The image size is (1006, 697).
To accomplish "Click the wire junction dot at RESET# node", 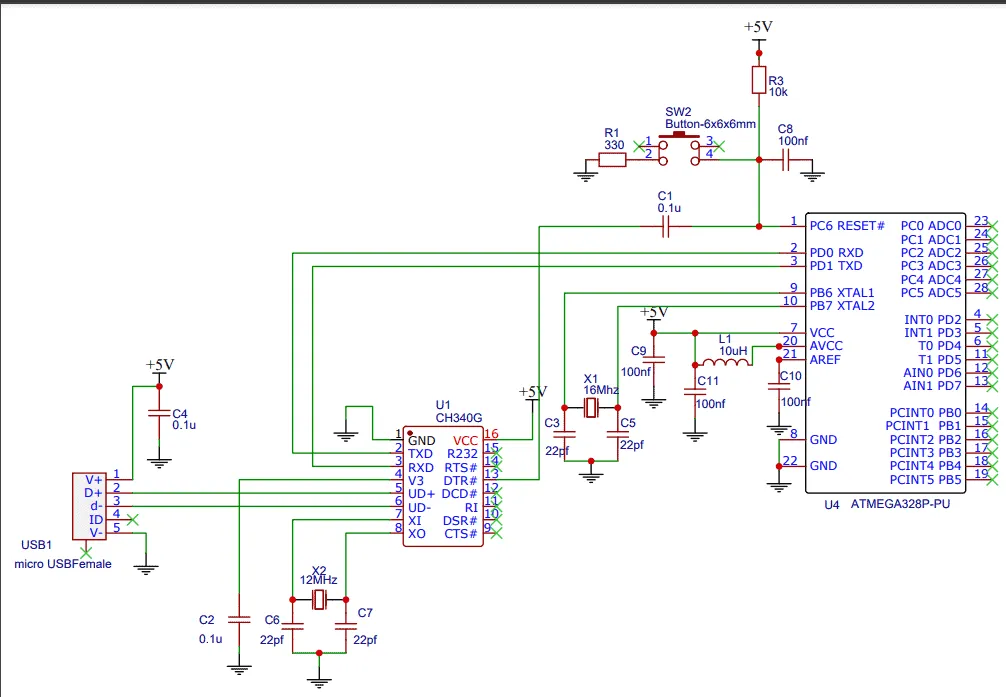I will tap(759, 227).
